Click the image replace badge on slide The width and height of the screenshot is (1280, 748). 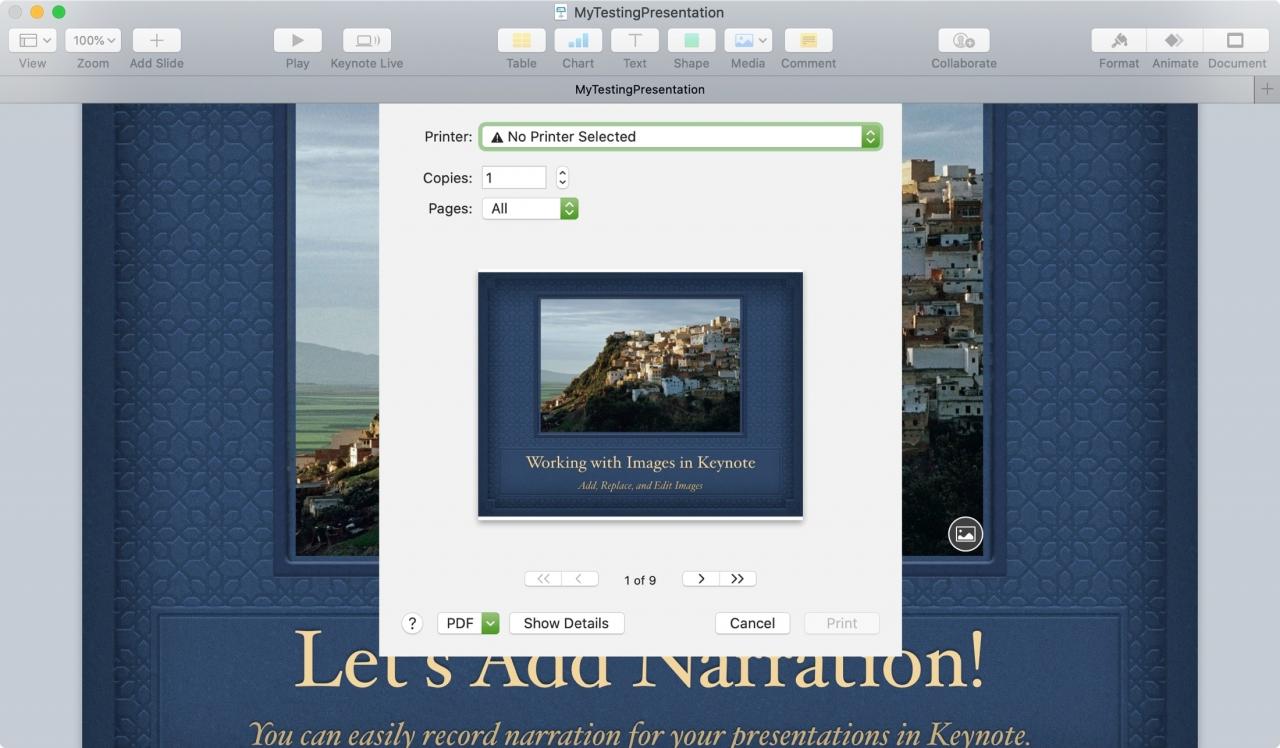[965, 534]
